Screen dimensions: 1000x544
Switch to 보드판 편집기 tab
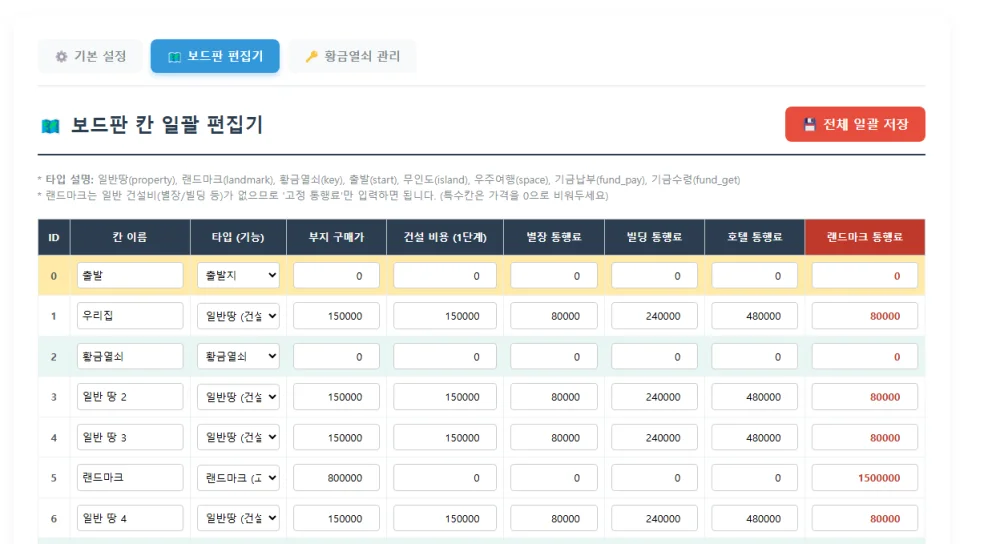(x=215, y=56)
